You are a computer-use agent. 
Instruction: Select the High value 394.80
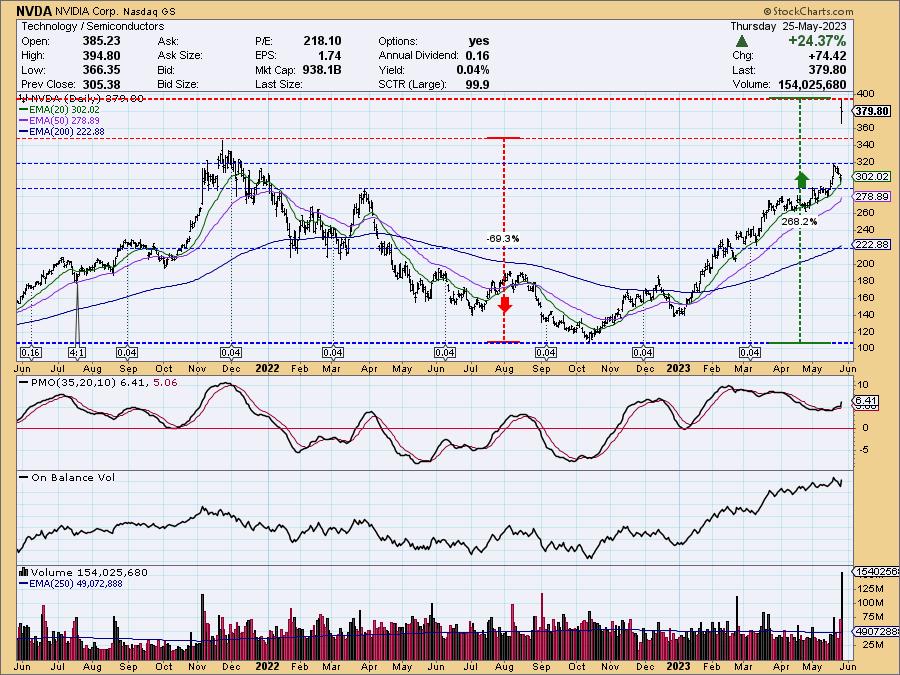(102, 56)
